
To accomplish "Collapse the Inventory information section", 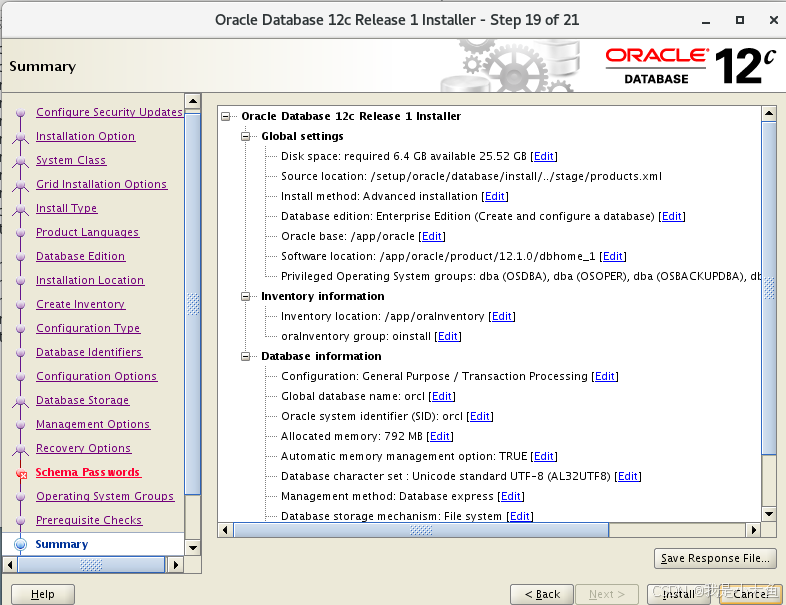I will pyautogui.click(x=246, y=296).
